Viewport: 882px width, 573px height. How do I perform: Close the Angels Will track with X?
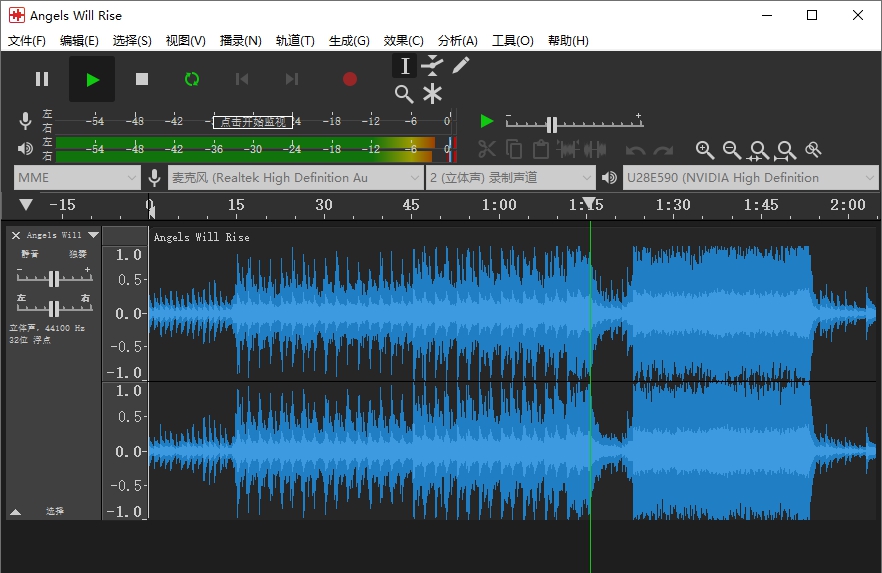[16, 235]
